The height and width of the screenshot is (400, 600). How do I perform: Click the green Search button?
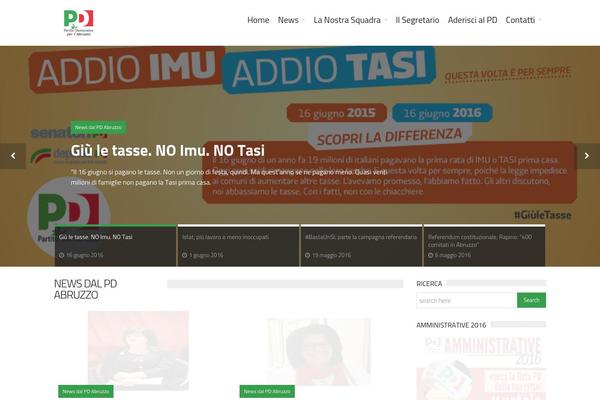coord(531,300)
